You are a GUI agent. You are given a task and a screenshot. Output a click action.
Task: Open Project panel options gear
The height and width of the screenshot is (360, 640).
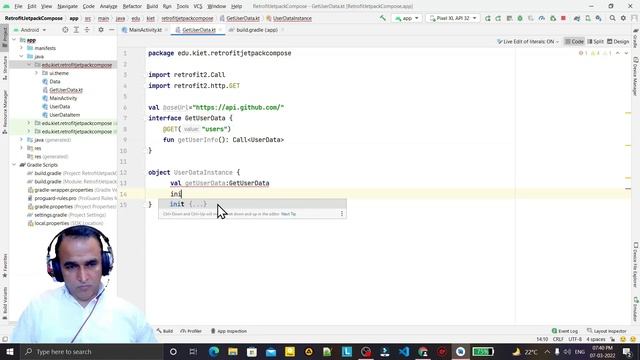pos(101,30)
